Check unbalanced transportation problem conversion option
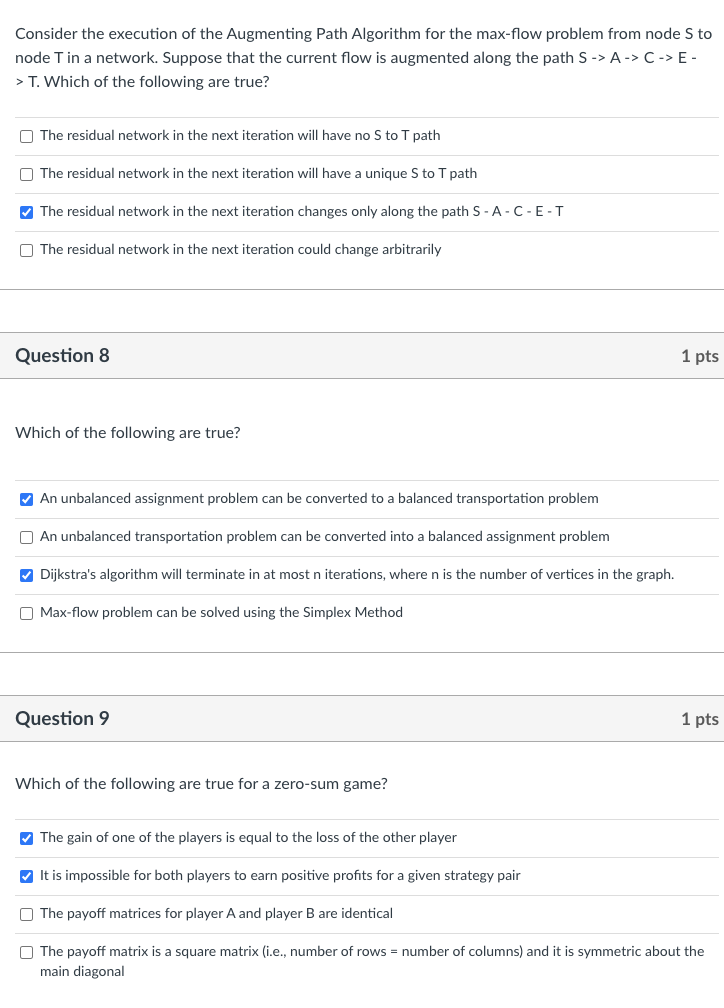This screenshot has width=724, height=1008. [x=26, y=537]
